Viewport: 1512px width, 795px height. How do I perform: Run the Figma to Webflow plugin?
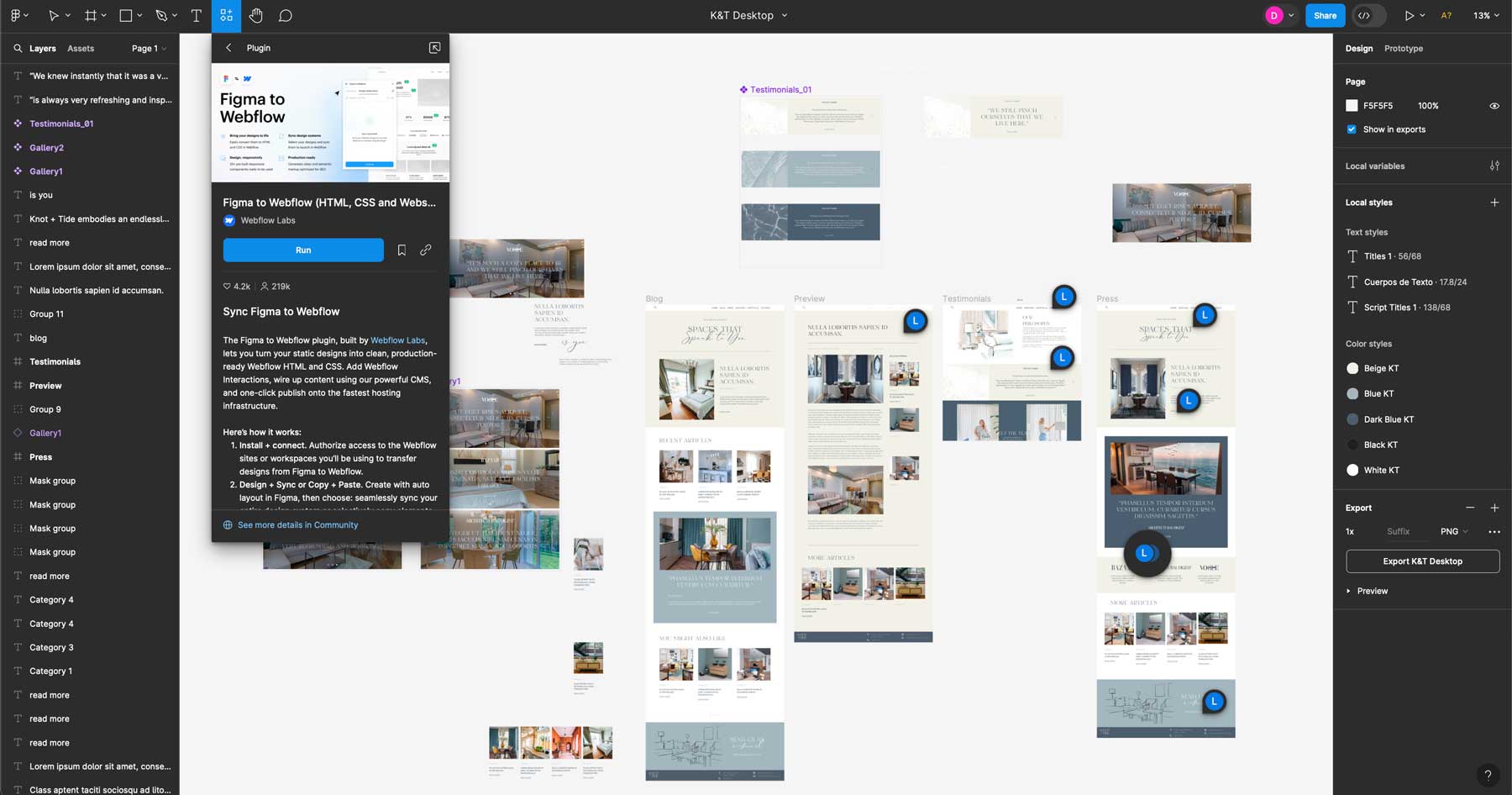point(303,250)
